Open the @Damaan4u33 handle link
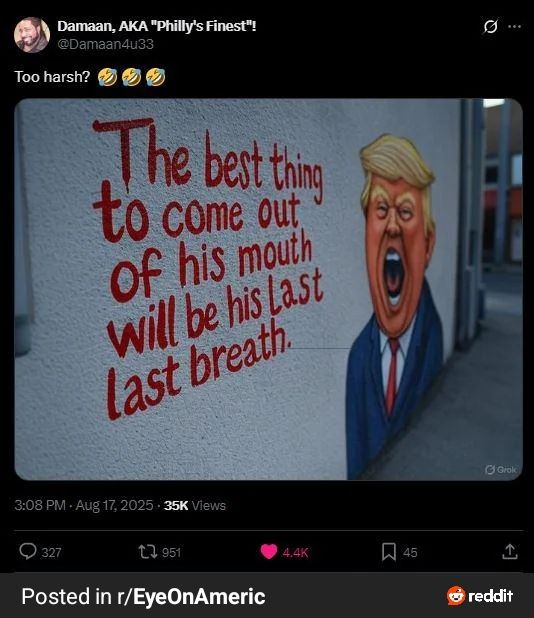534x618 pixels. [x=106, y=44]
